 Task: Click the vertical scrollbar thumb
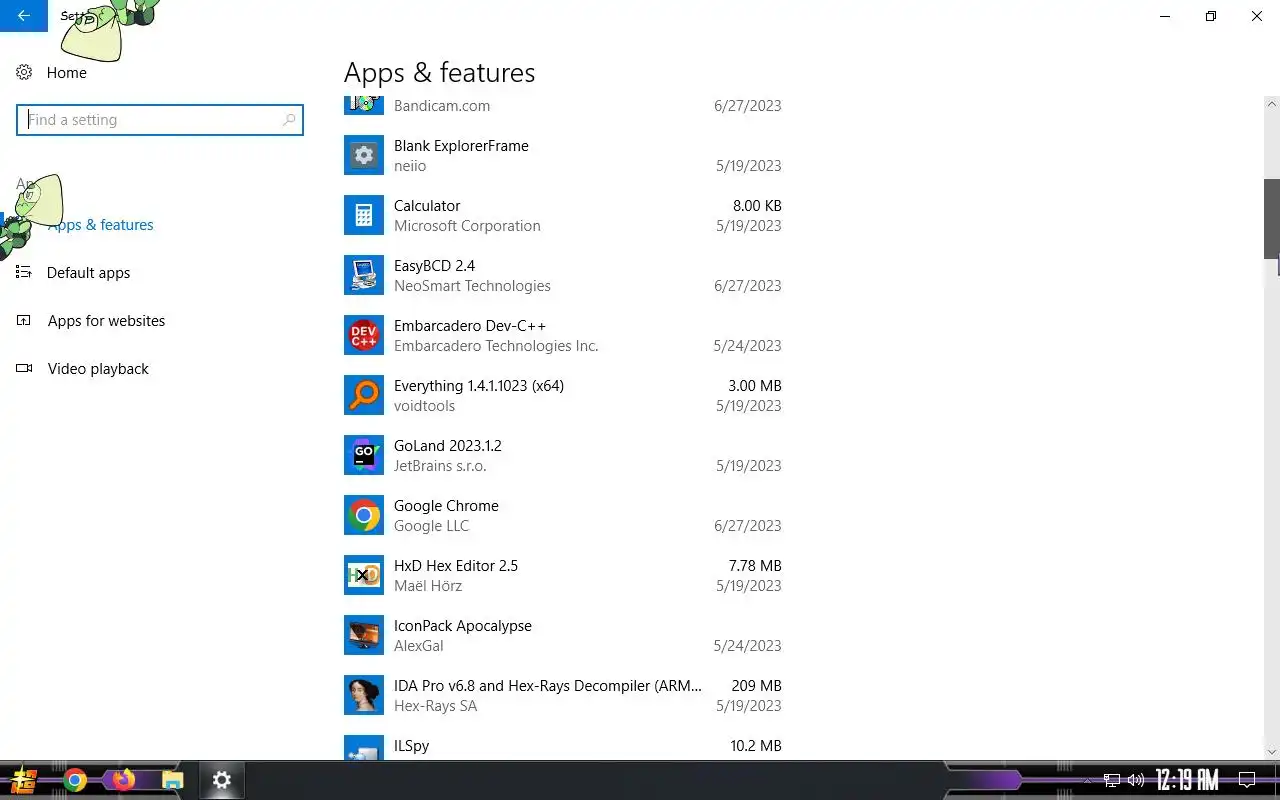tap(1272, 219)
